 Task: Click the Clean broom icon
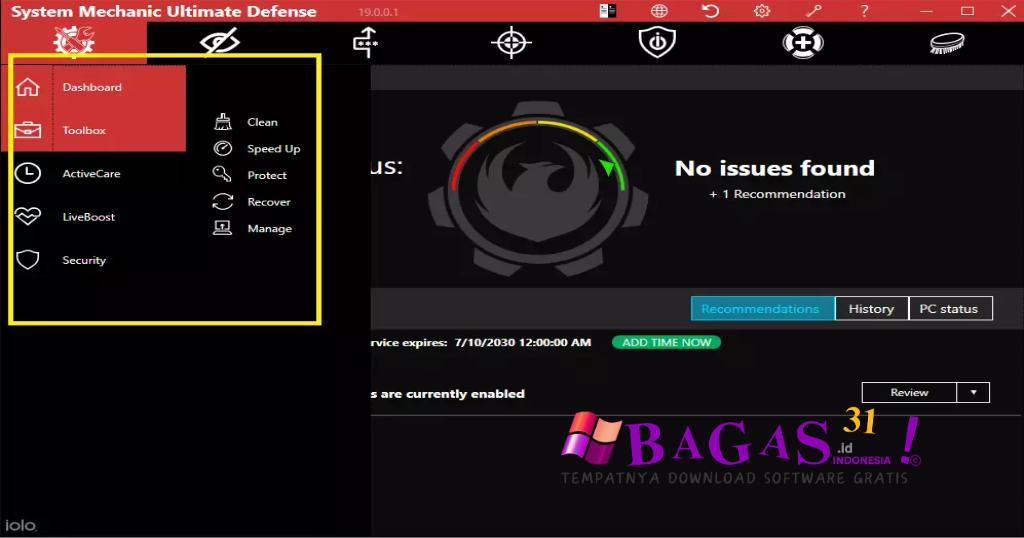[x=223, y=121]
